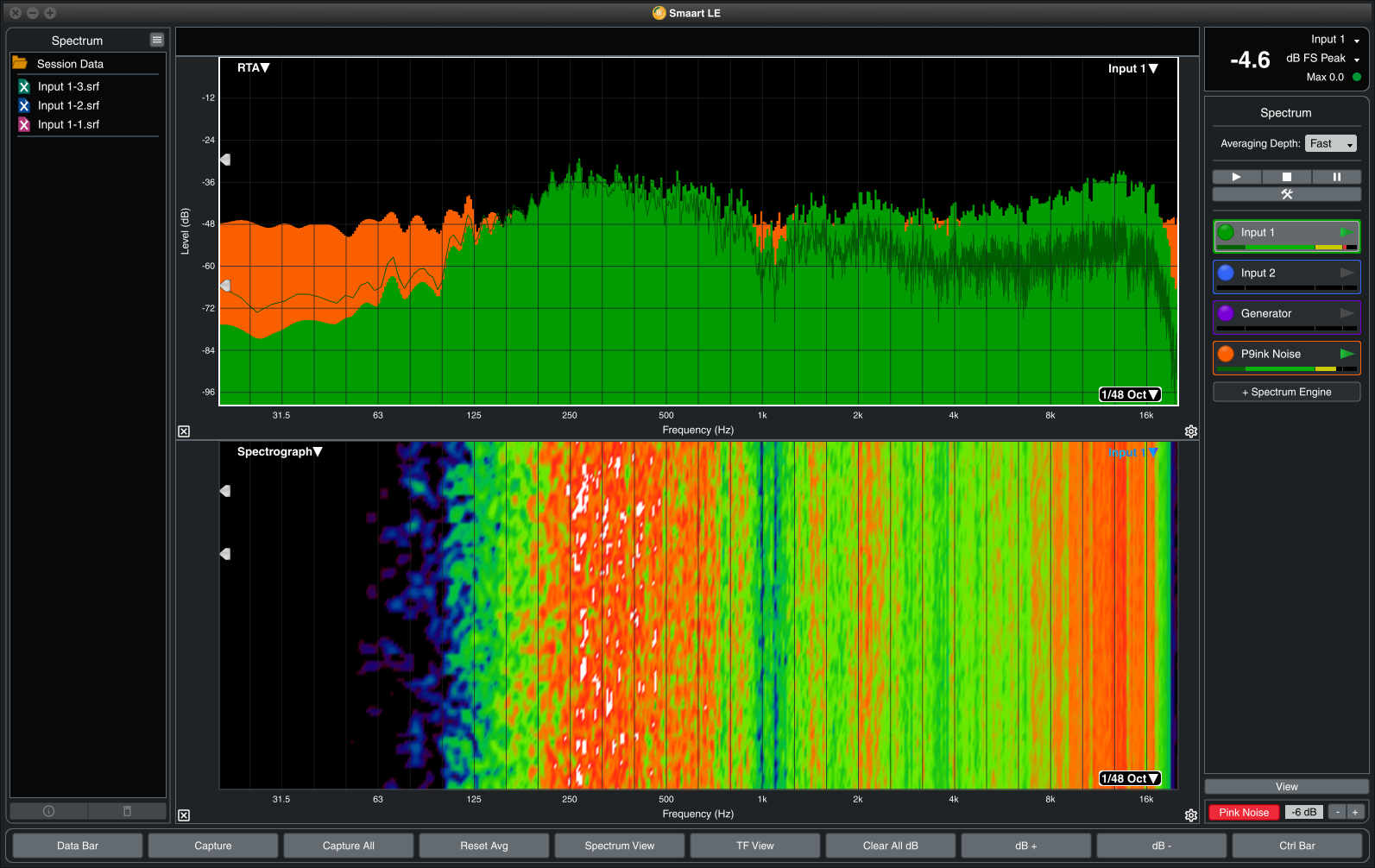Screen dimensions: 1375x868
Task: Toggle the Input 1-2.srf trace icon
Action: point(24,105)
